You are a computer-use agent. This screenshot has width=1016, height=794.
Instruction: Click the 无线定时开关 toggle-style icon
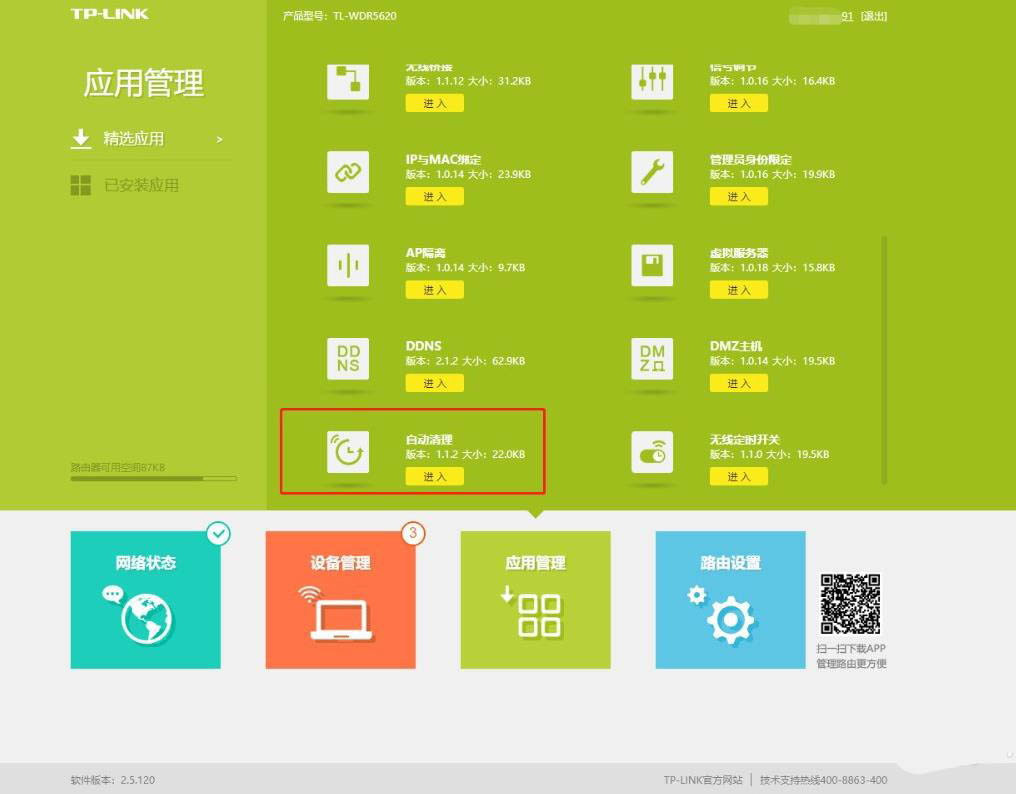652,452
